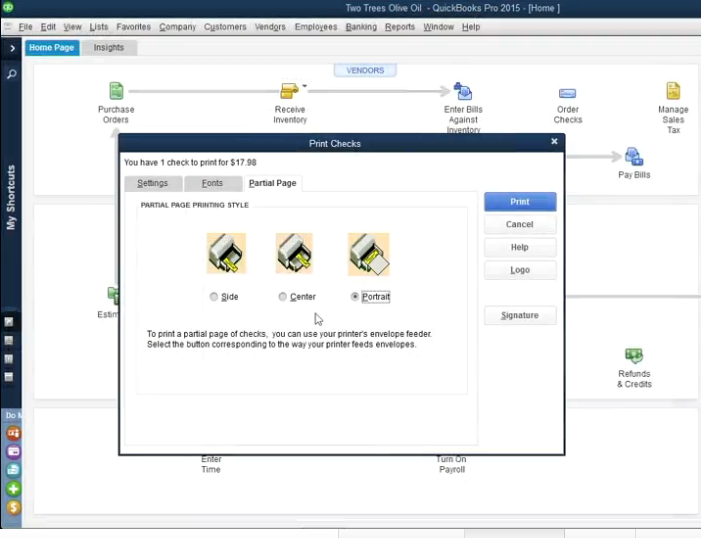The height and width of the screenshot is (538, 701).
Task: Click the Enter Time label
Action: click(211, 464)
